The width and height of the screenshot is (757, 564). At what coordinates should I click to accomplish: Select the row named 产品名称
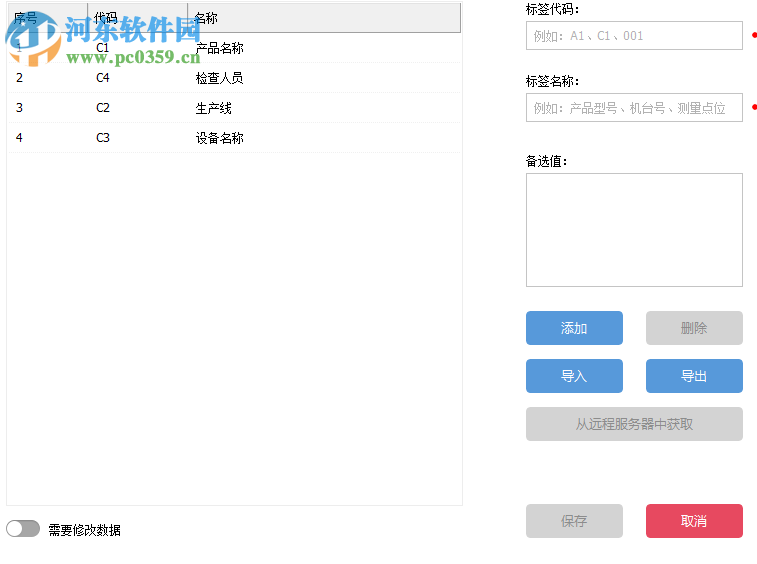[234, 48]
